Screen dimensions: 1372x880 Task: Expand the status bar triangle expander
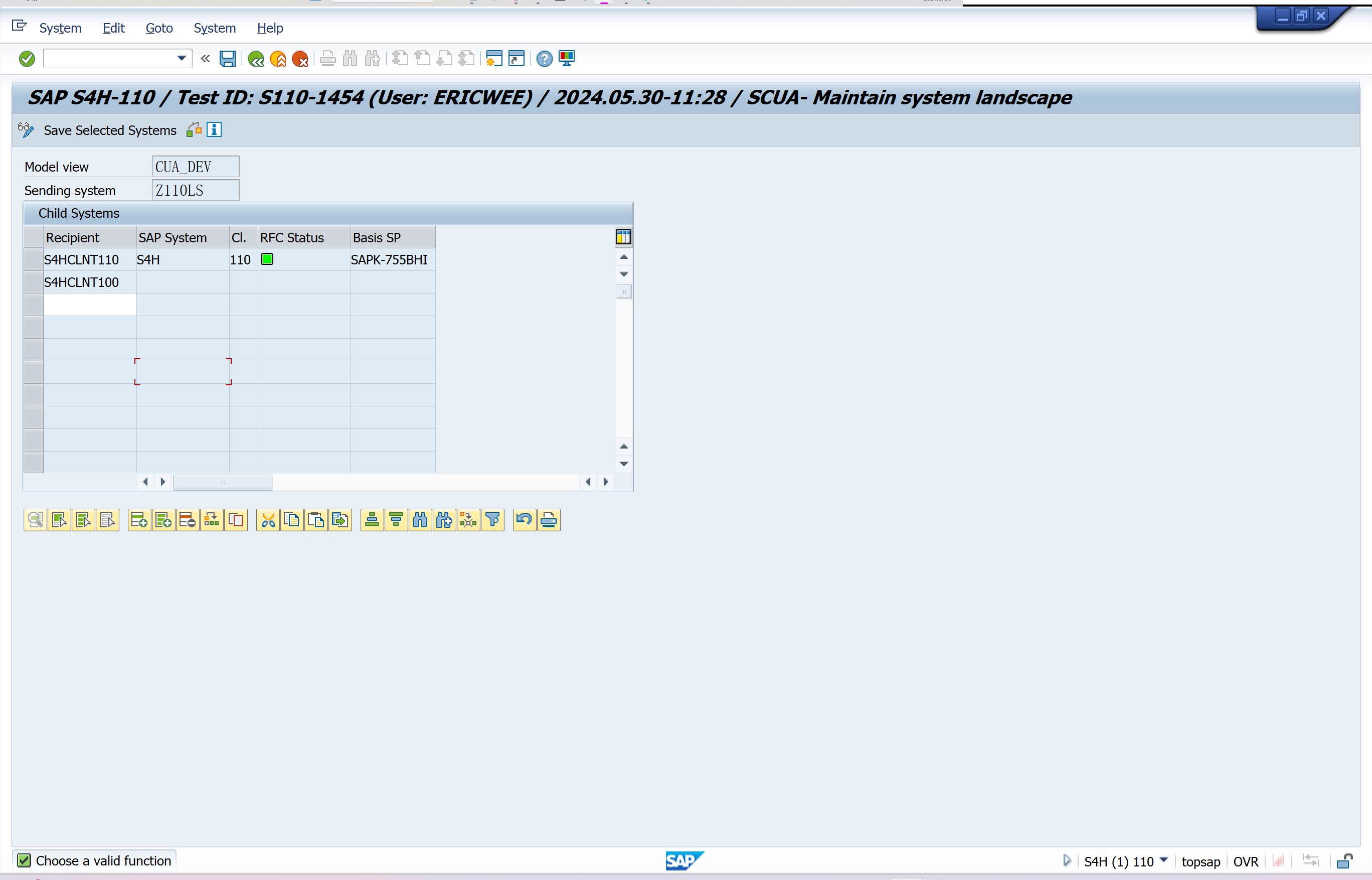point(1066,860)
